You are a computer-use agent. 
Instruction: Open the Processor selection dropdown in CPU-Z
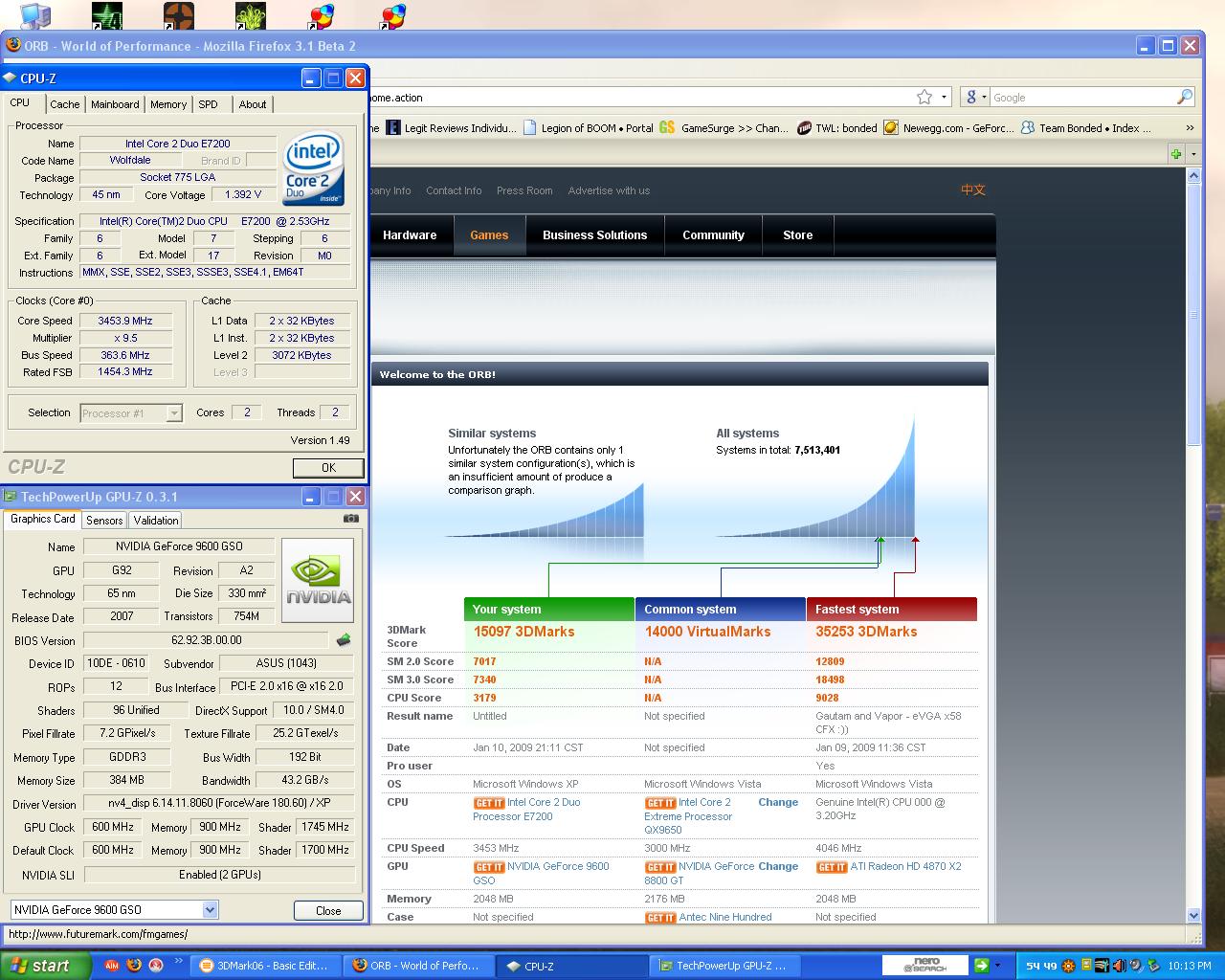pyautogui.click(x=174, y=413)
